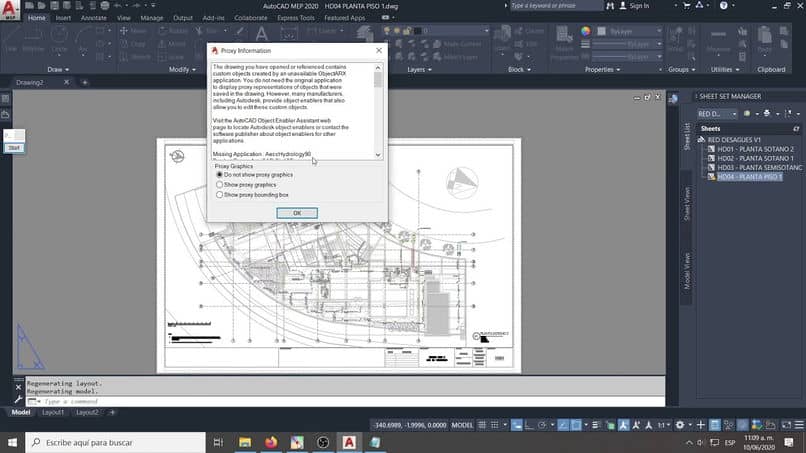Open the Insert ribbon tab
This screenshot has width=806, height=453.
63,18
